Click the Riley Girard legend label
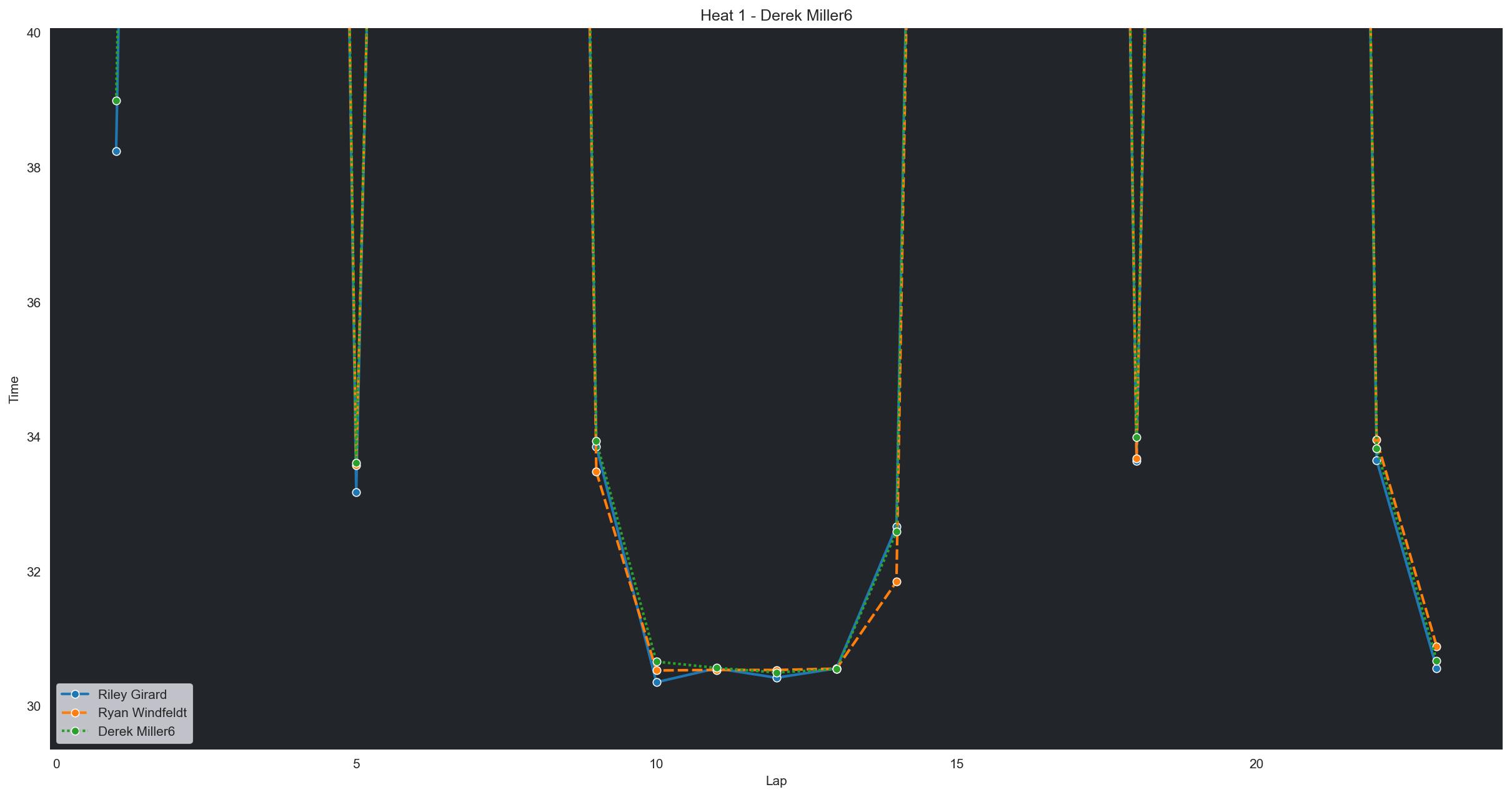This screenshot has height=797, width=1512. tap(132, 695)
